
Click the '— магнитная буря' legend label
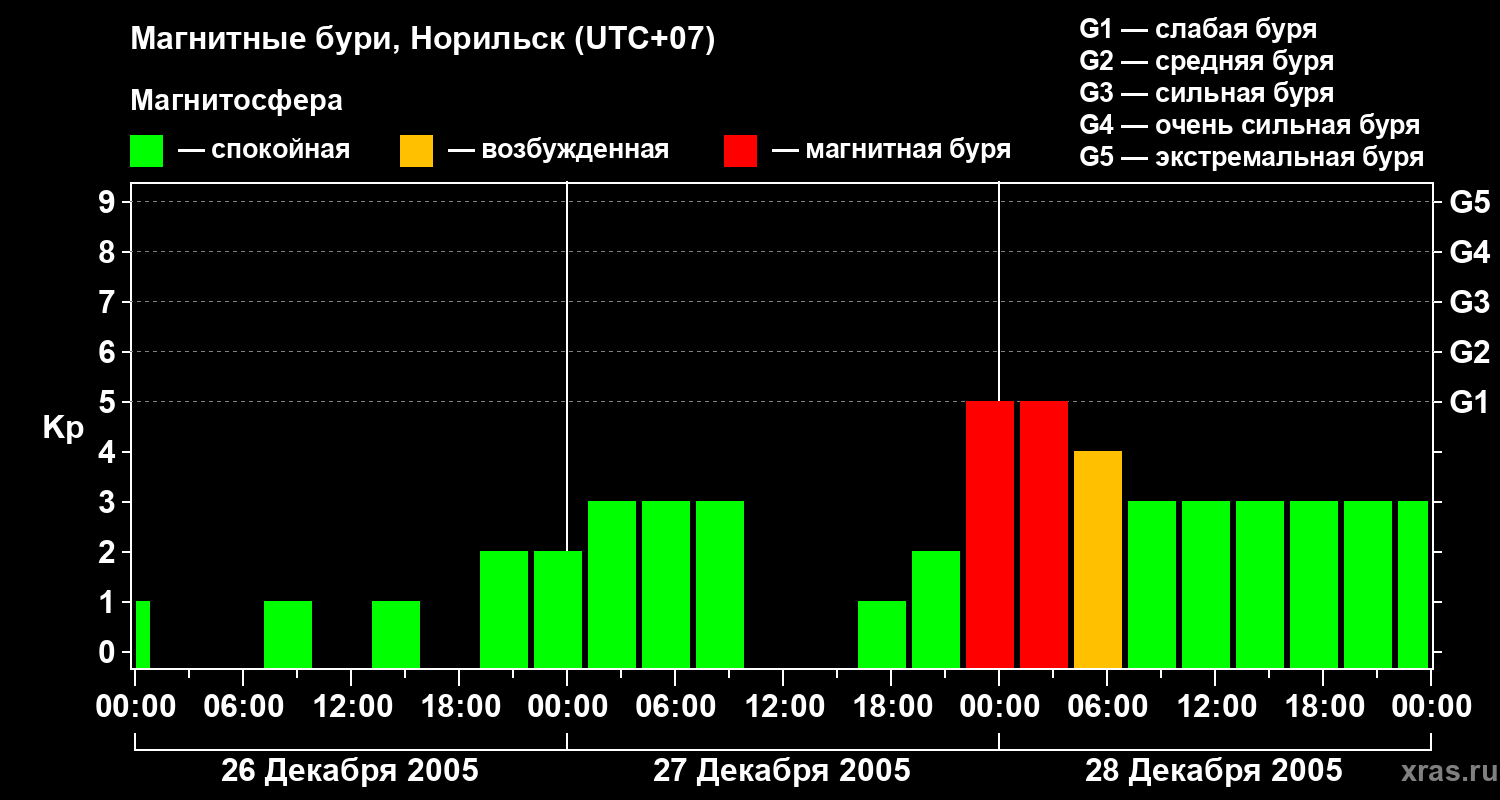(x=892, y=150)
